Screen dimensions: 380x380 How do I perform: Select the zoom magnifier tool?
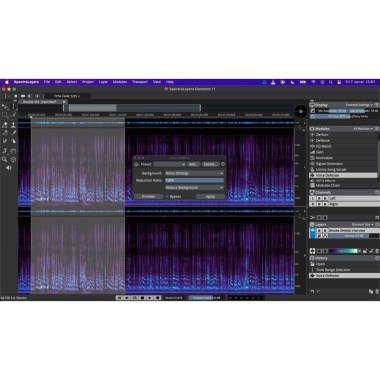[x=5, y=160]
